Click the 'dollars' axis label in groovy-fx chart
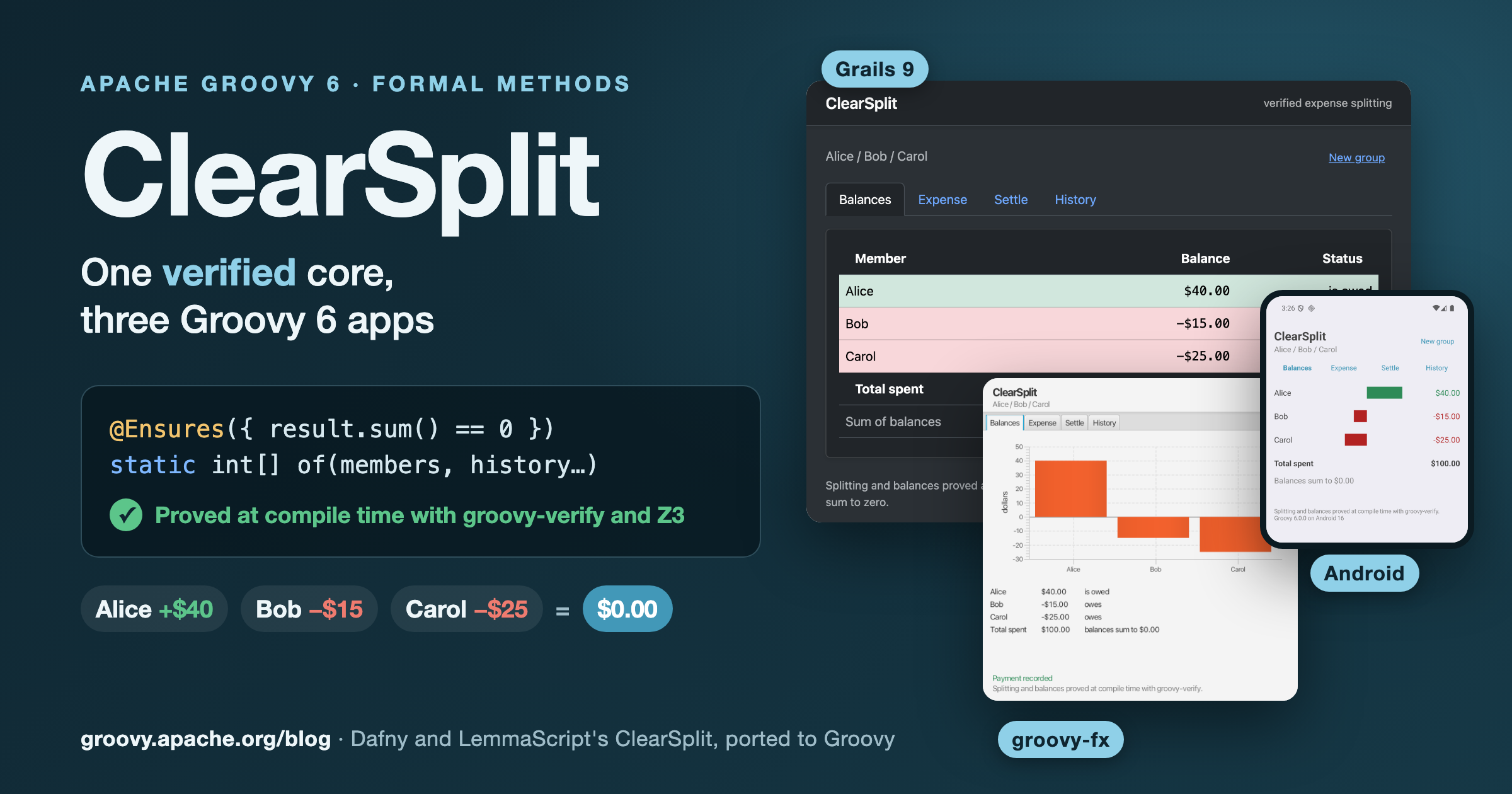 (x=1005, y=502)
